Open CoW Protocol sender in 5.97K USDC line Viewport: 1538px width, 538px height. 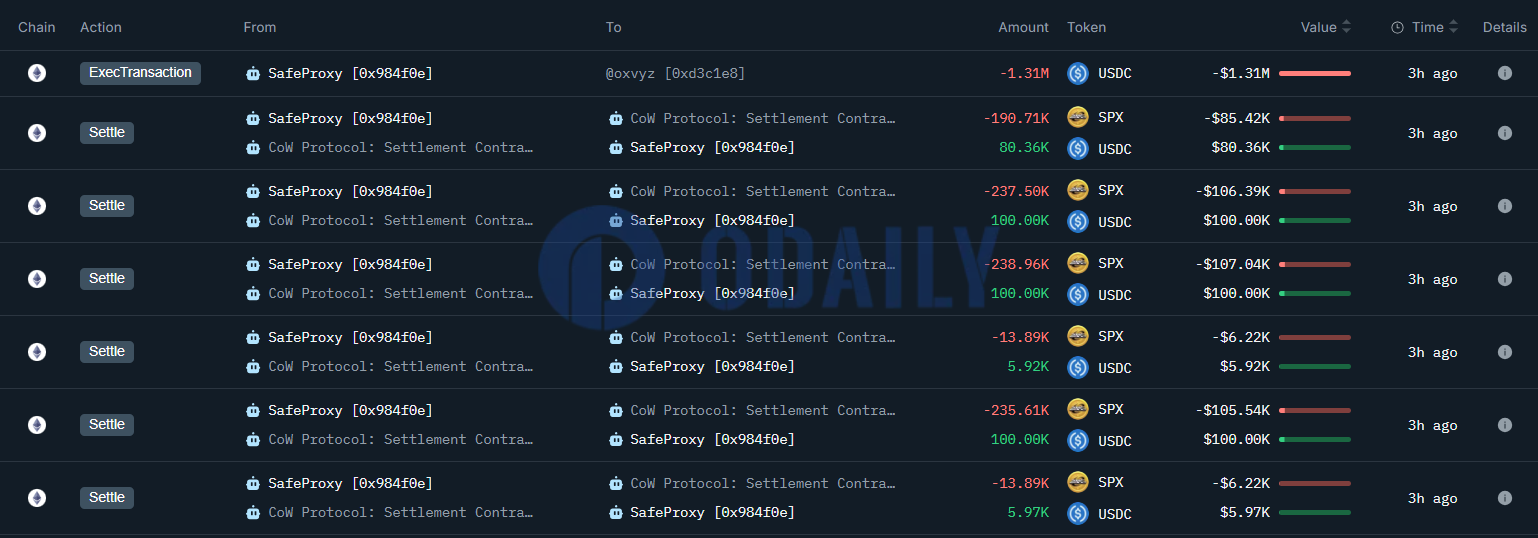(x=400, y=512)
